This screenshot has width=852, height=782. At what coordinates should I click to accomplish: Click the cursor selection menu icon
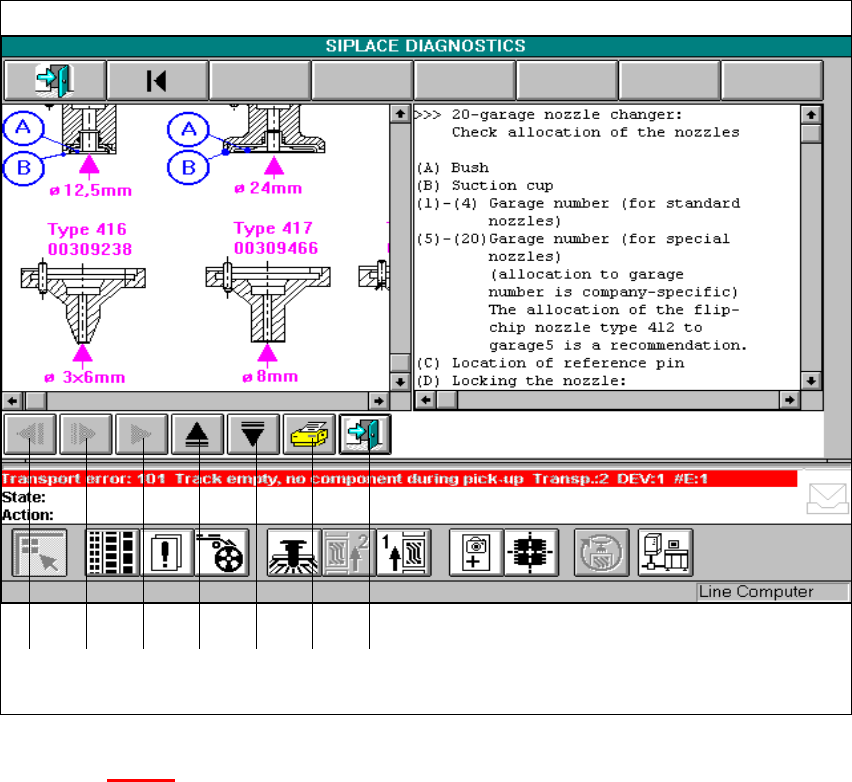(40, 553)
